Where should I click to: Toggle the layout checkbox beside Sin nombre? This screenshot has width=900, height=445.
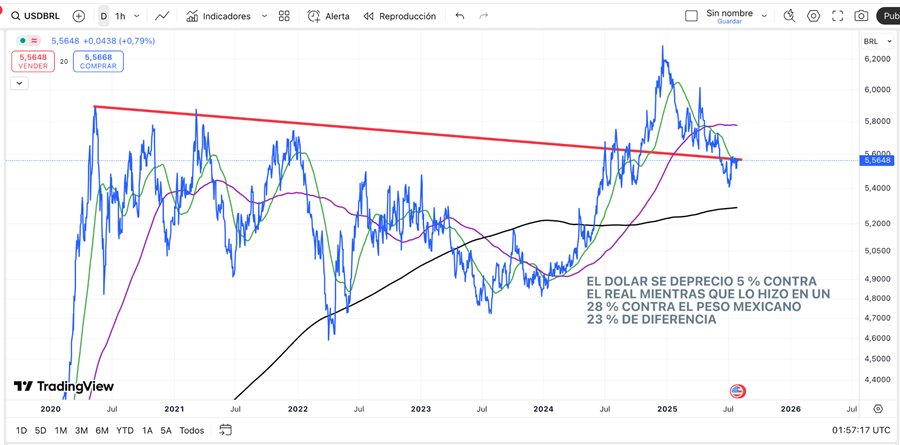(691, 16)
